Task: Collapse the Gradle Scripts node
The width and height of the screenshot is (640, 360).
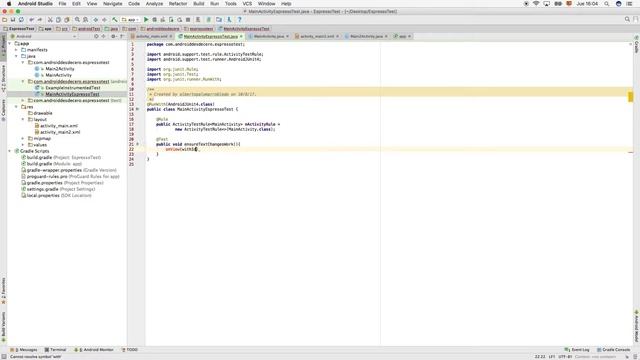Action: click(10, 151)
